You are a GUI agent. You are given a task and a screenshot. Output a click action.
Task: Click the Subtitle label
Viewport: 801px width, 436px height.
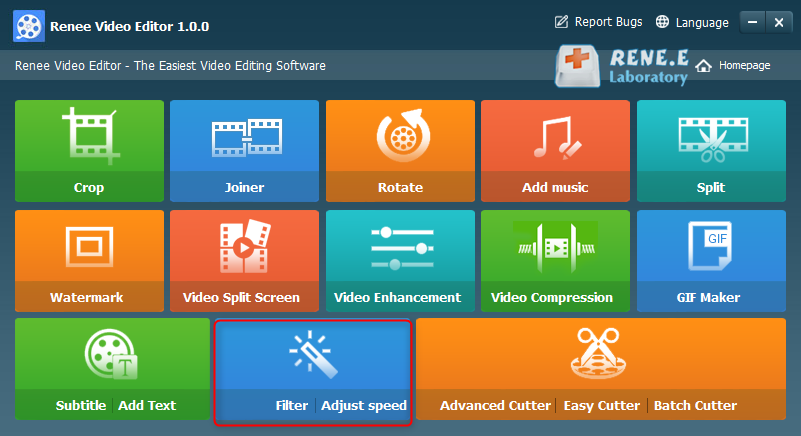pyautogui.click(x=81, y=405)
